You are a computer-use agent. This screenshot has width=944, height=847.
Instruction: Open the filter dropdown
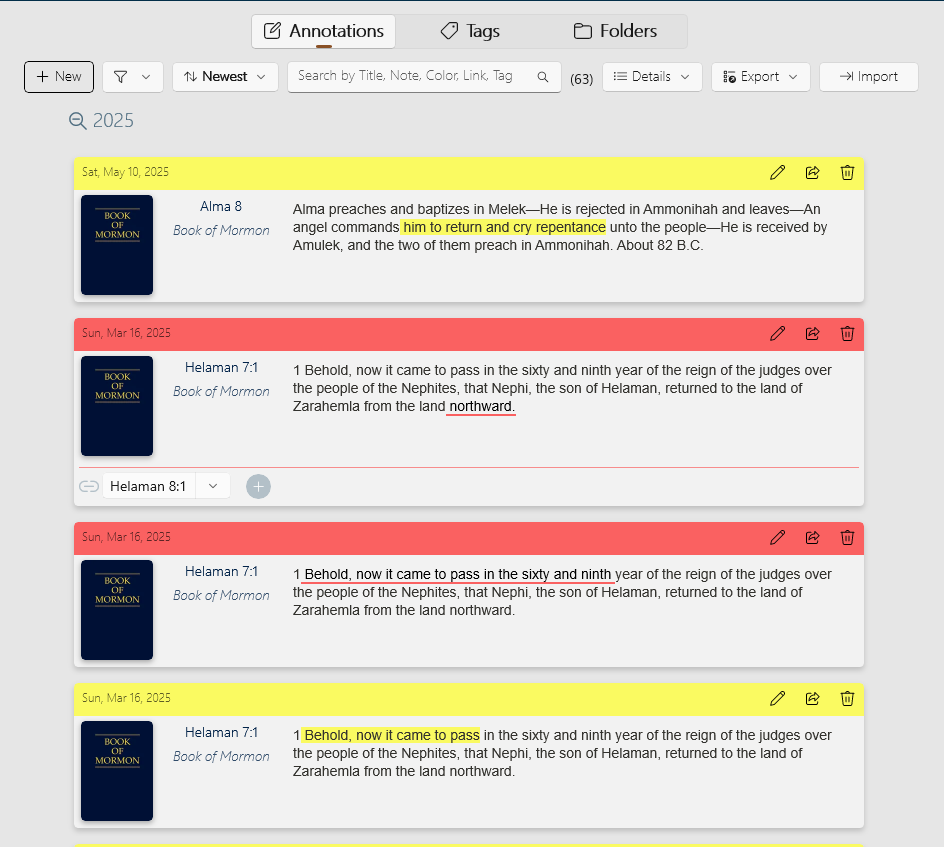(x=132, y=77)
